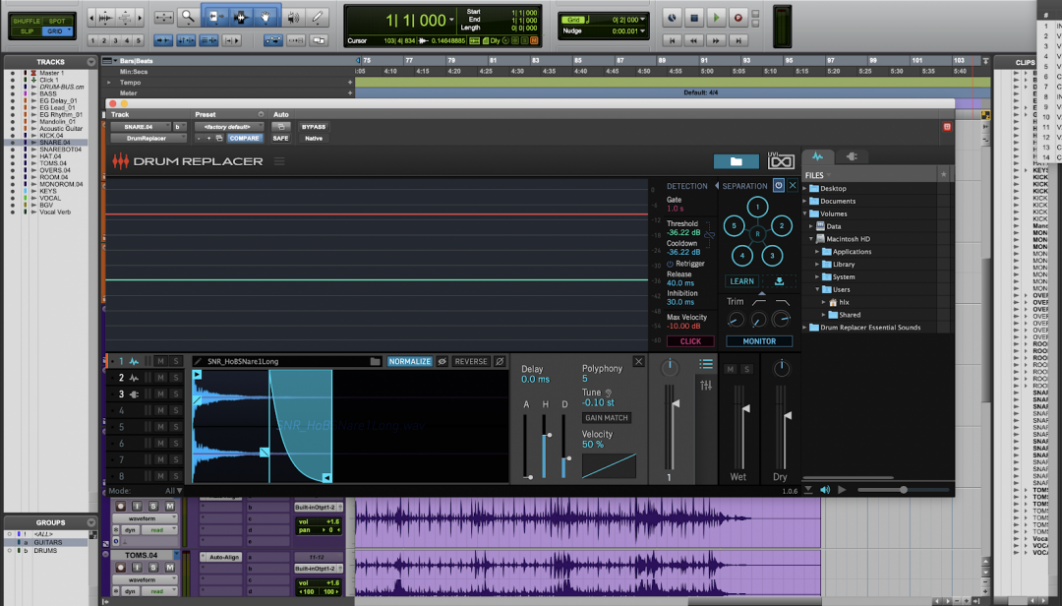Click the Separation power toggle icon
Viewport: 1062px width, 606px height.
779,186
